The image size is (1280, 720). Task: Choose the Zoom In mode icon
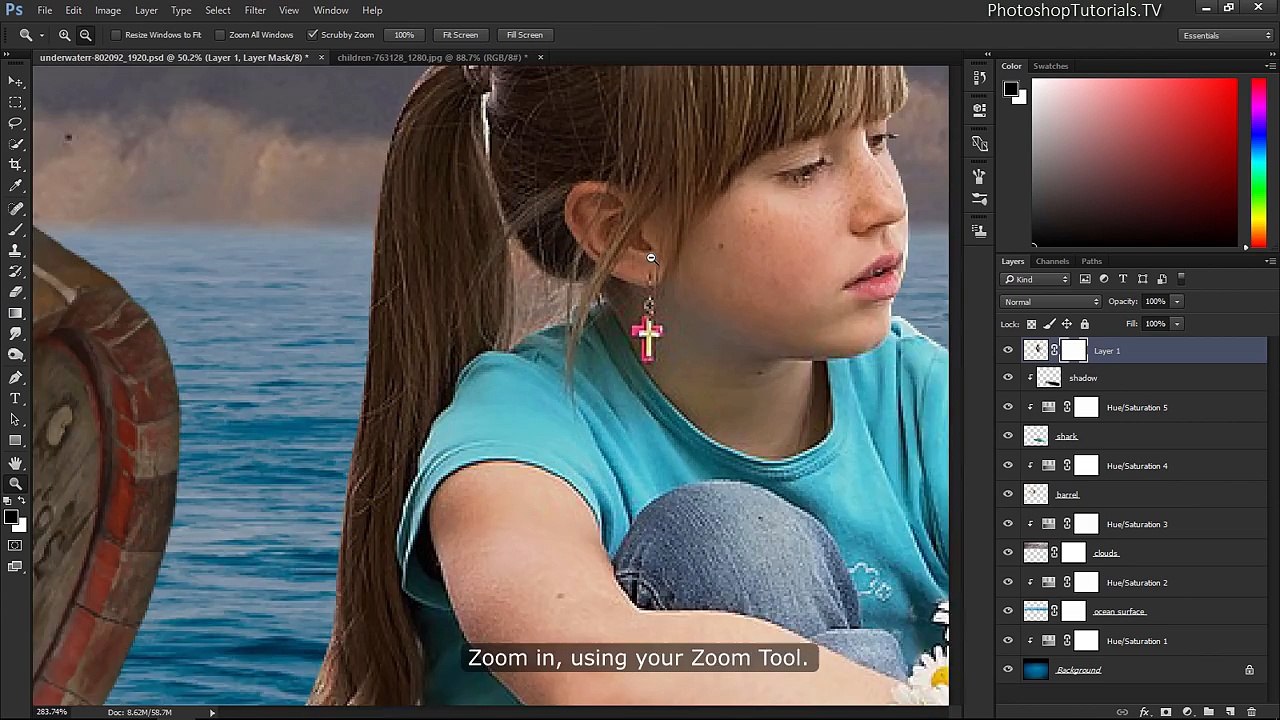(64, 35)
